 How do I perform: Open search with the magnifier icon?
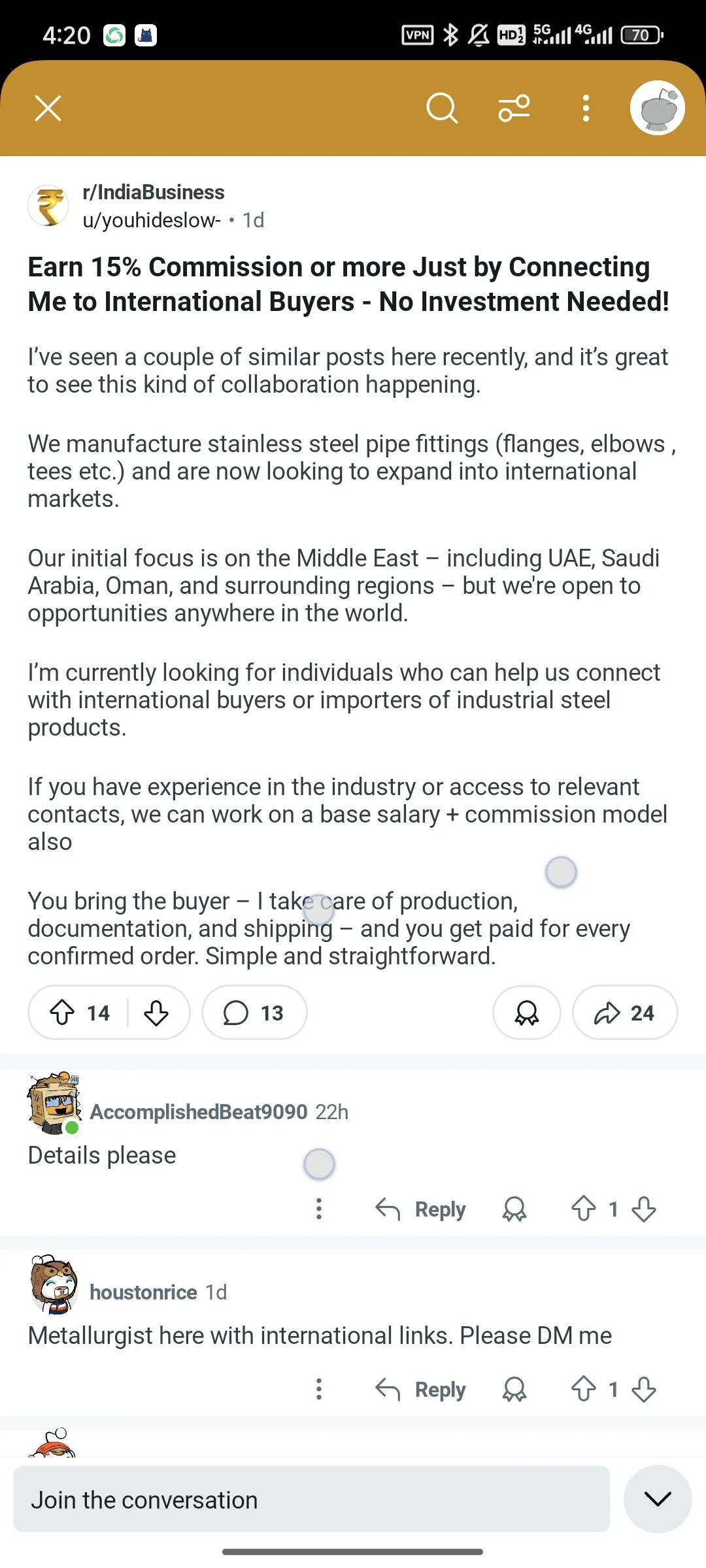point(442,108)
